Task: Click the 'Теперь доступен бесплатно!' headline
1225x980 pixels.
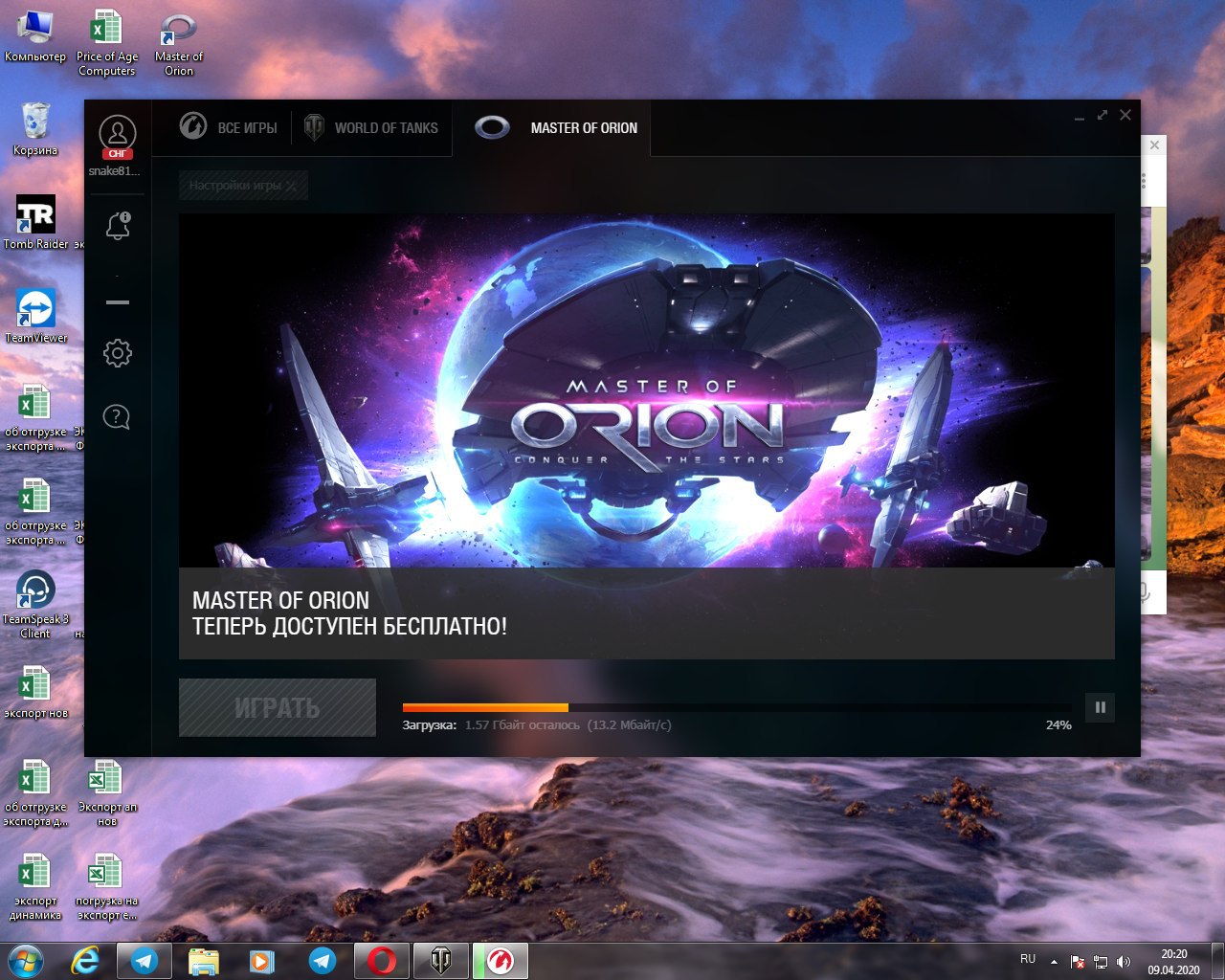Action: coord(349,627)
